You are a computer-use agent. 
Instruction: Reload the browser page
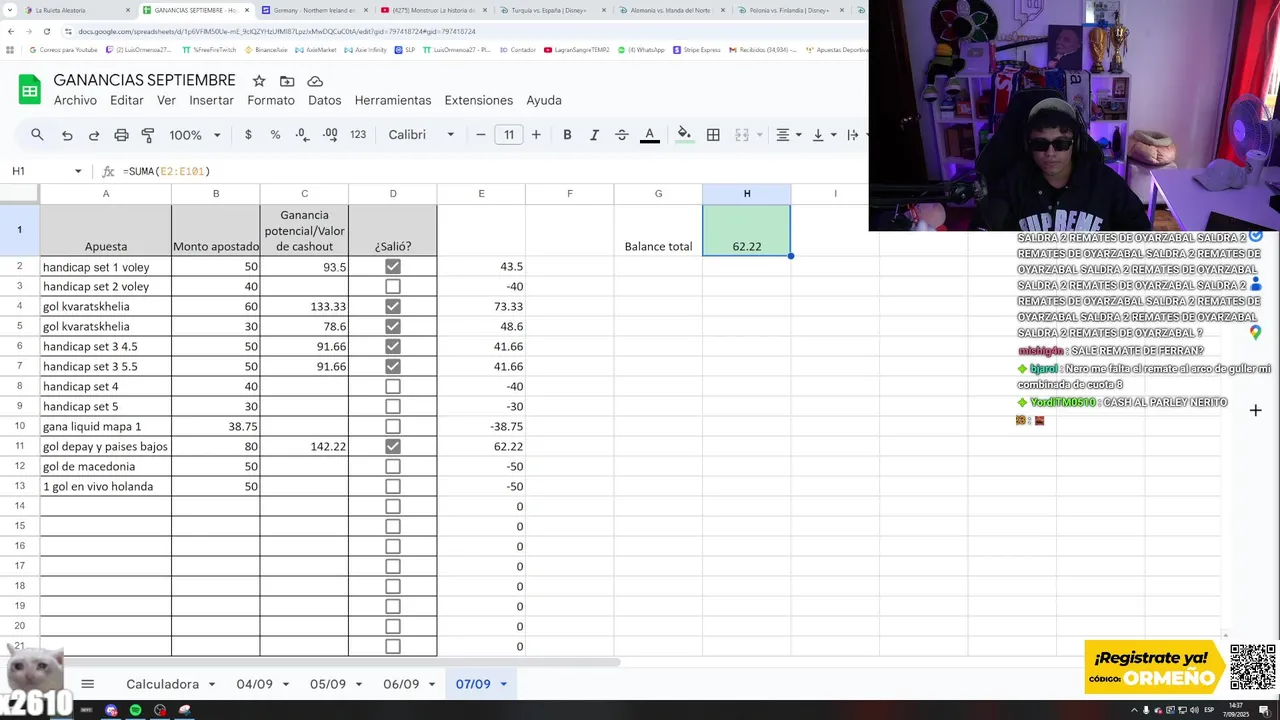click(49, 31)
